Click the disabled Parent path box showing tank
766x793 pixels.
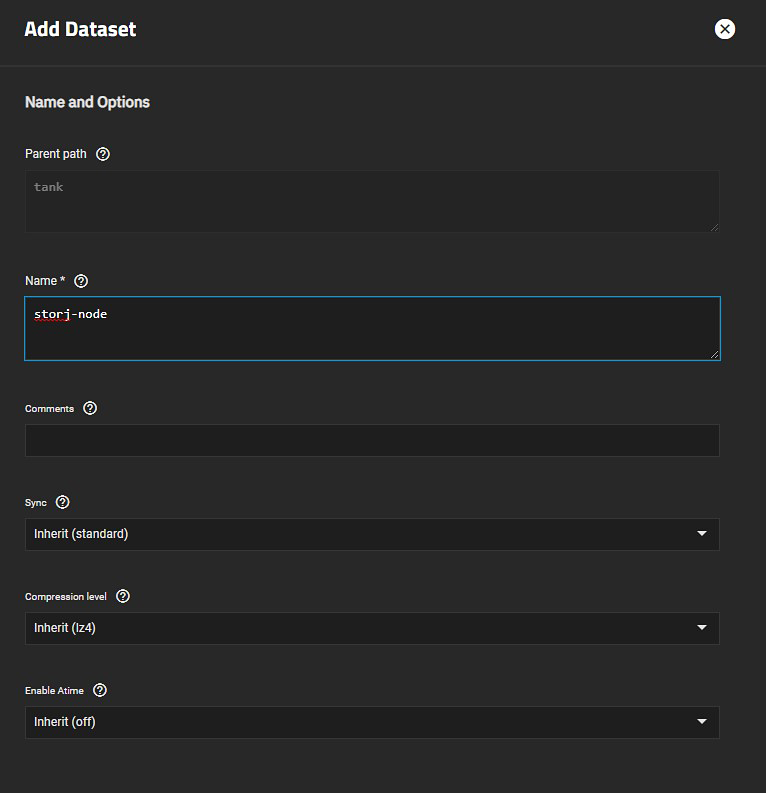371,201
